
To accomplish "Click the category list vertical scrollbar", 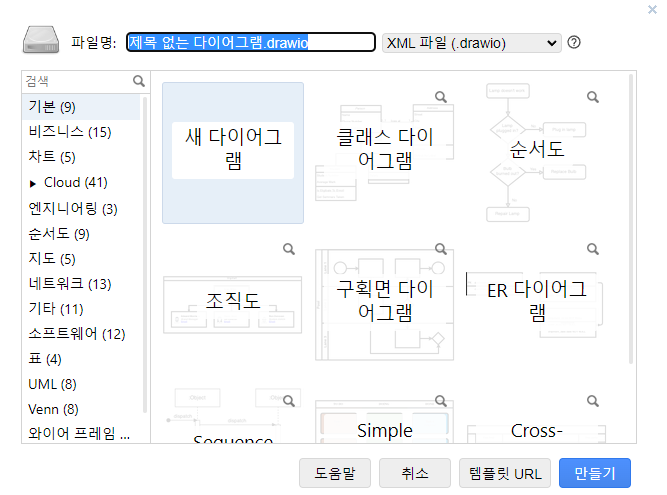I will (x=145, y=255).
